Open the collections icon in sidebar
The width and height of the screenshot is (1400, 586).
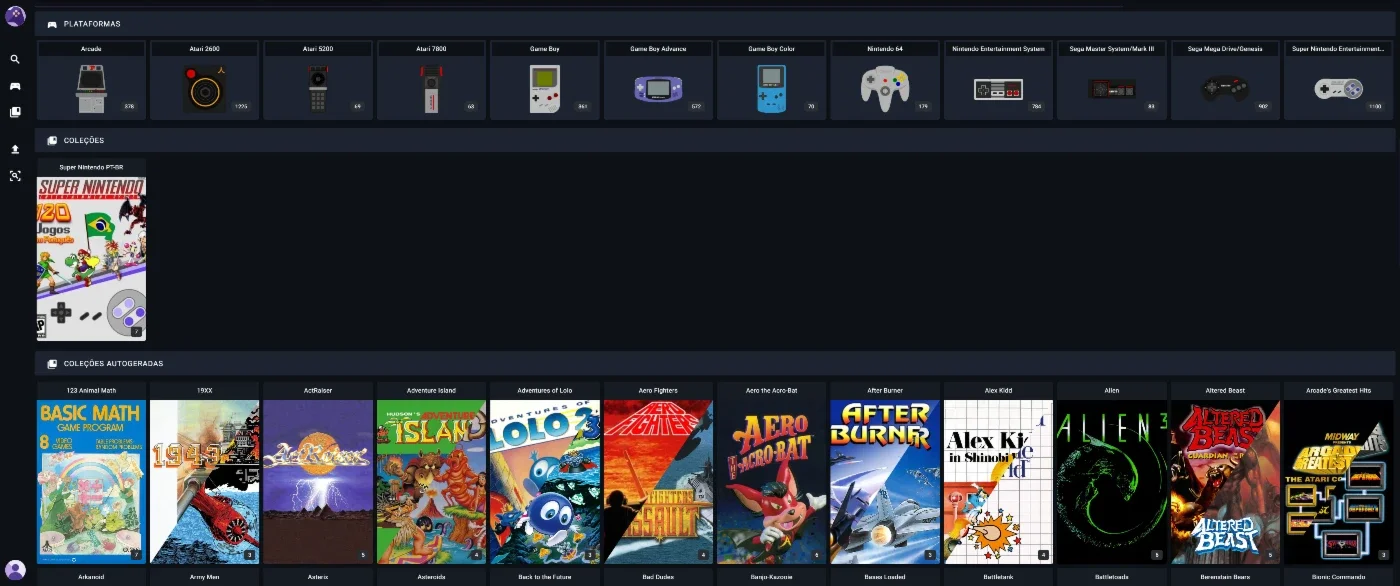pyautogui.click(x=15, y=112)
